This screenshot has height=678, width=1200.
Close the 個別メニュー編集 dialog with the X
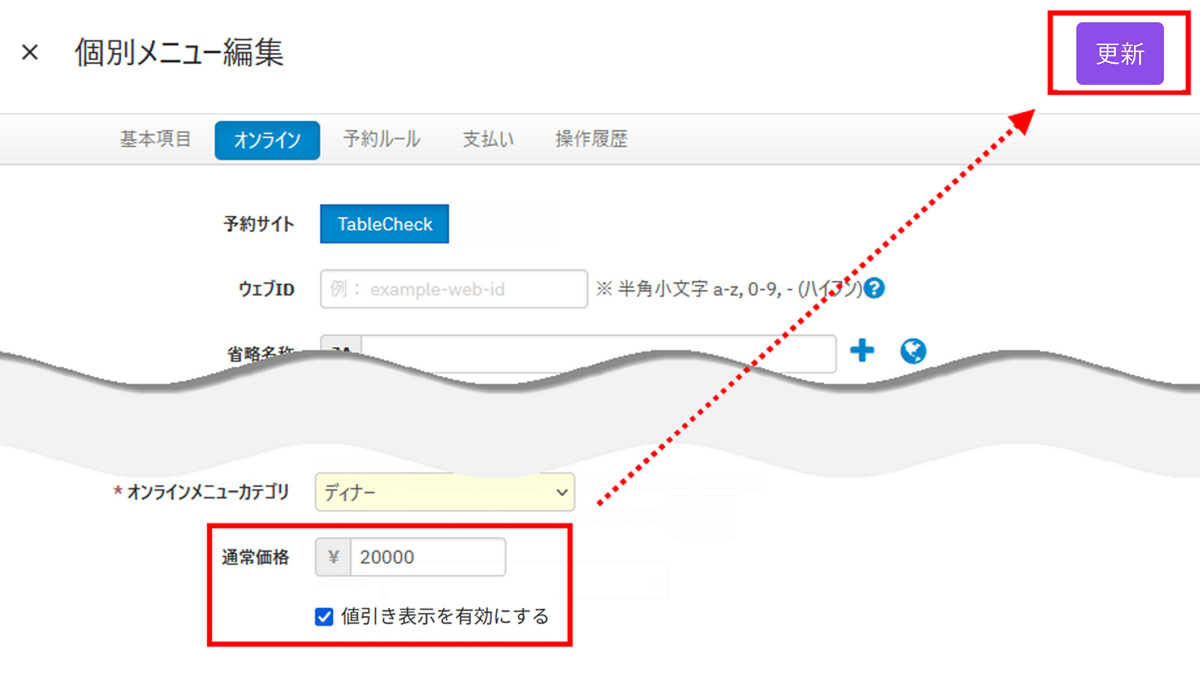[x=30, y=53]
